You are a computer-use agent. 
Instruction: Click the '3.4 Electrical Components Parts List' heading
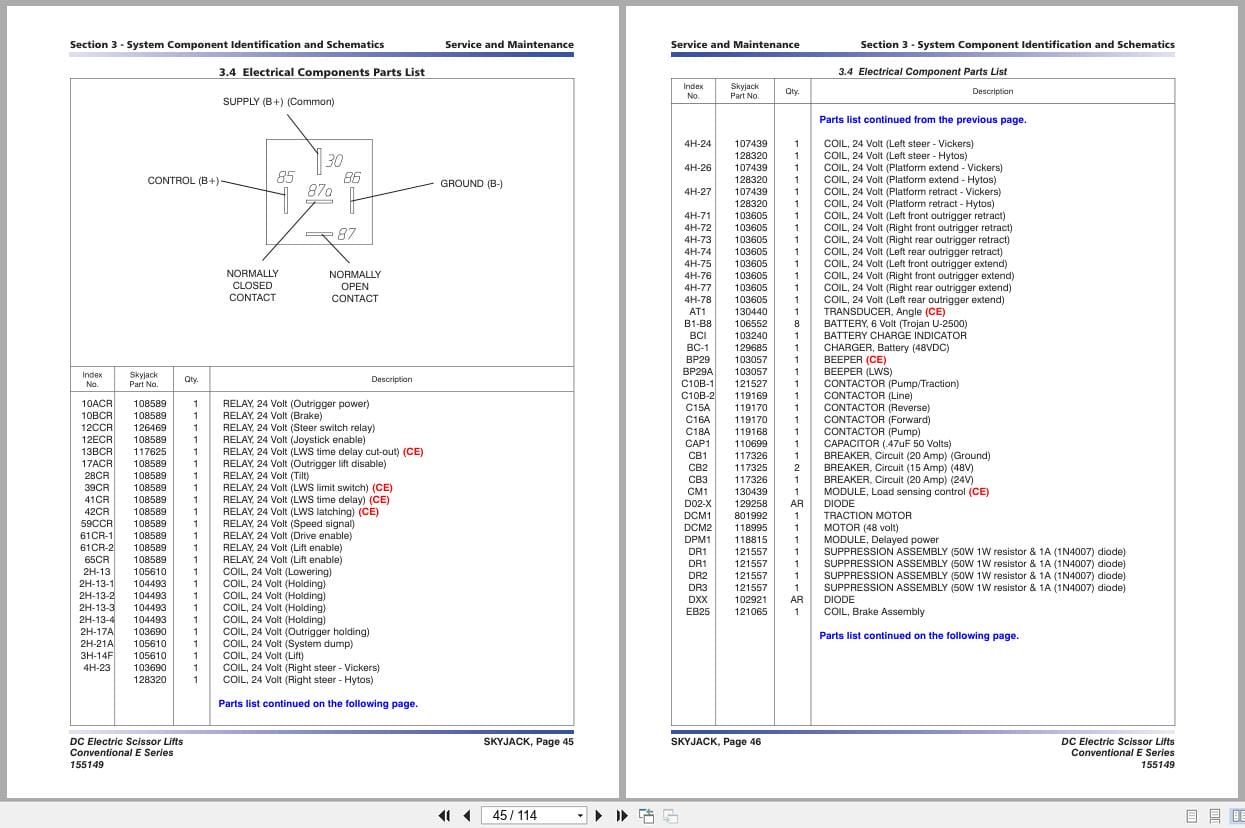[322, 72]
